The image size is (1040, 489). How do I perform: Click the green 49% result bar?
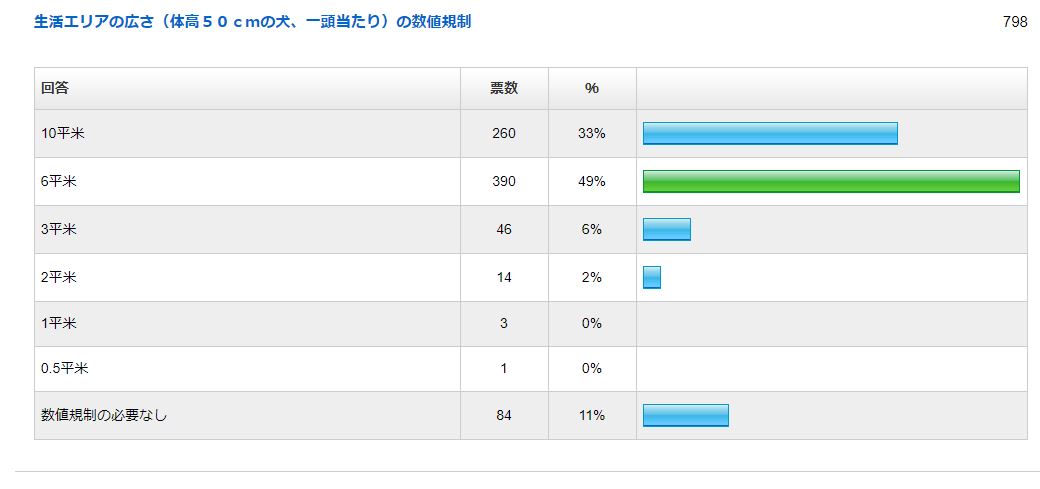pos(831,181)
